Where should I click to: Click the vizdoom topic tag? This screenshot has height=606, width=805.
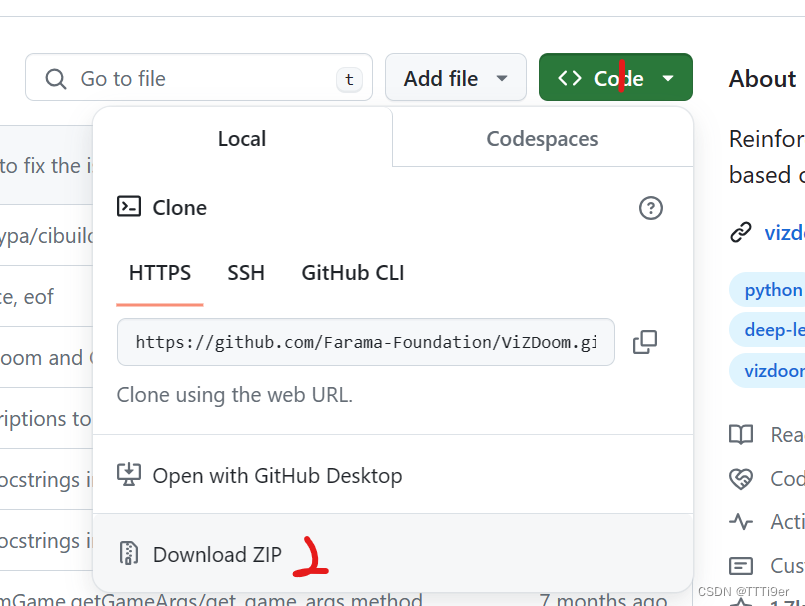[768, 371]
